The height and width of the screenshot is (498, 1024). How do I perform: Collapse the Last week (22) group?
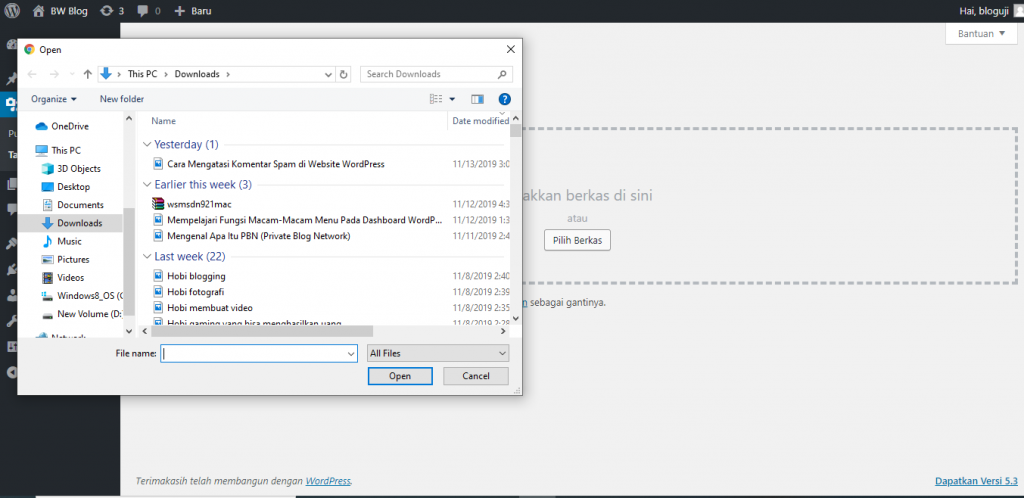[x=147, y=257]
